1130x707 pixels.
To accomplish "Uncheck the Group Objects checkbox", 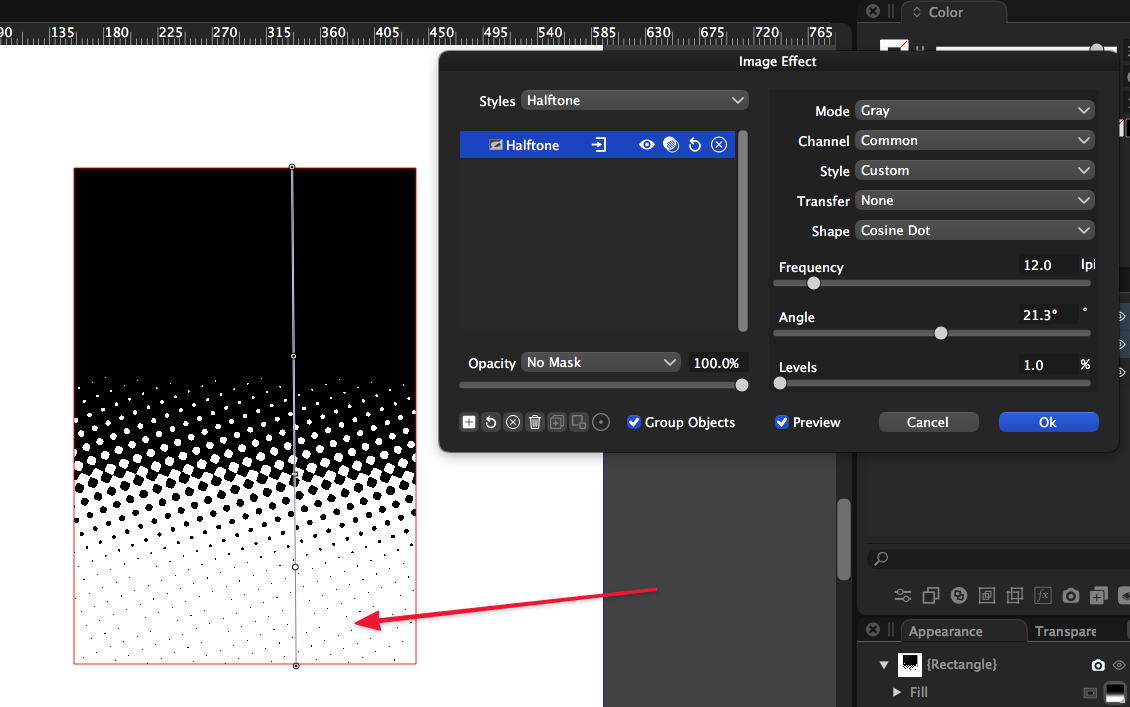I will coord(634,423).
